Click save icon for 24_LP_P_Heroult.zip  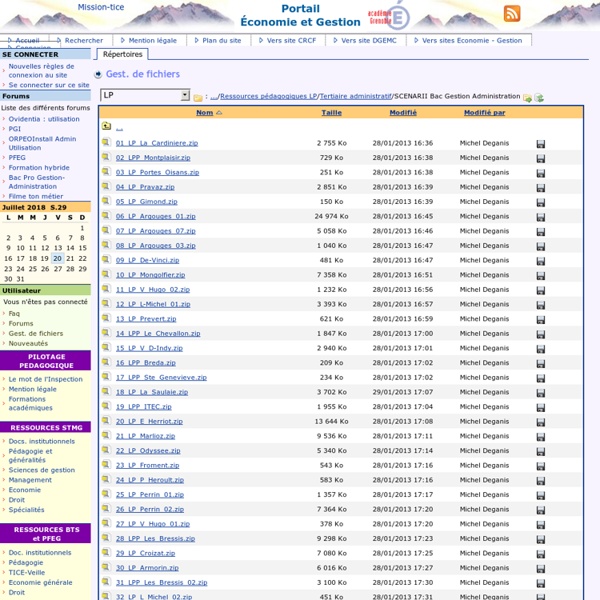pyautogui.click(x=540, y=481)
